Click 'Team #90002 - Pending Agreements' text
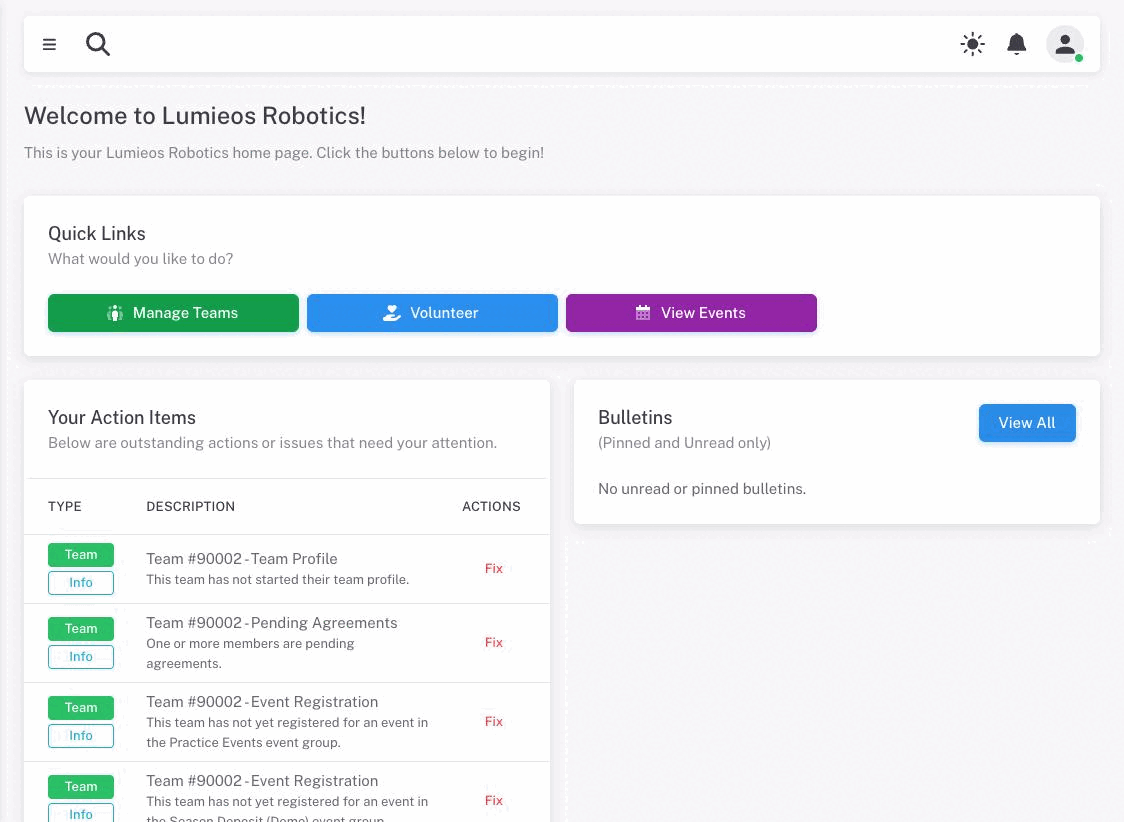Viewport: 1124px width, 822px height. [x=272, y=623]
